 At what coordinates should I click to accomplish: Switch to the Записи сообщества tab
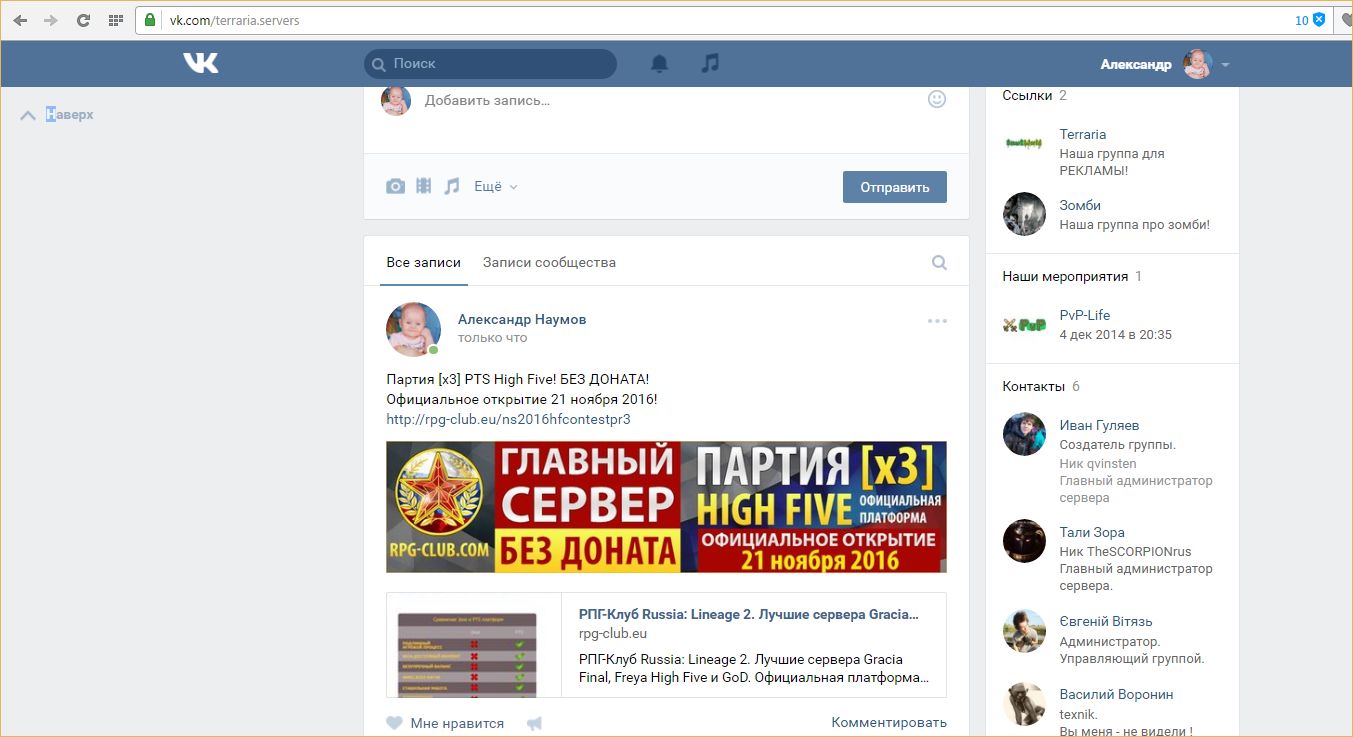pyautogui.click(x=549, y=263)
